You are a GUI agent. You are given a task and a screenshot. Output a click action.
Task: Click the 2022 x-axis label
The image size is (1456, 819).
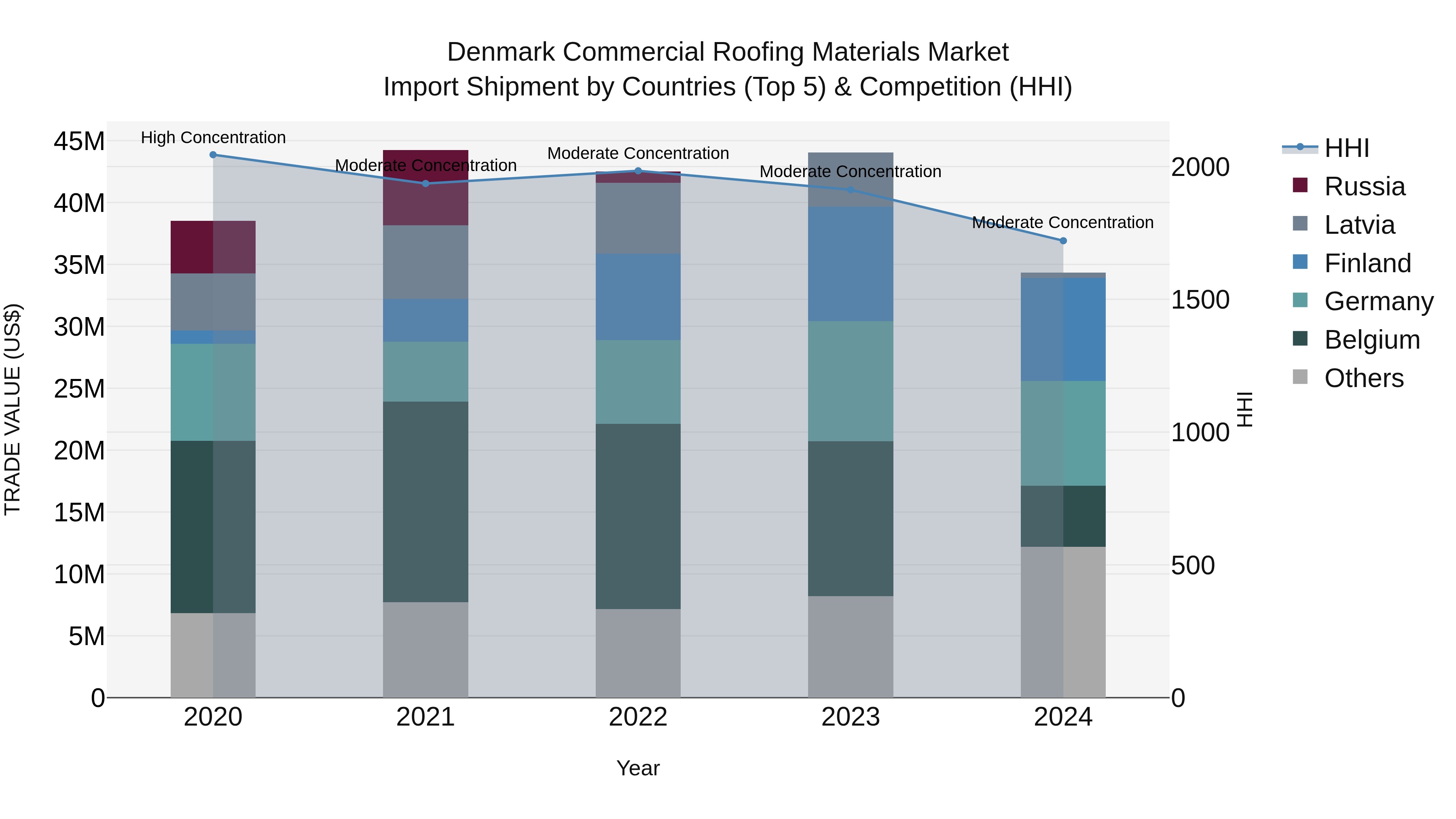[x=638, y=717]
